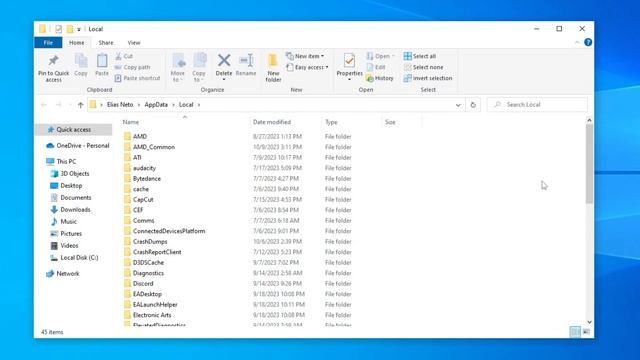640x360 pixels.
Task: Open the Properties ribbon icon
Action: [349, 61]
